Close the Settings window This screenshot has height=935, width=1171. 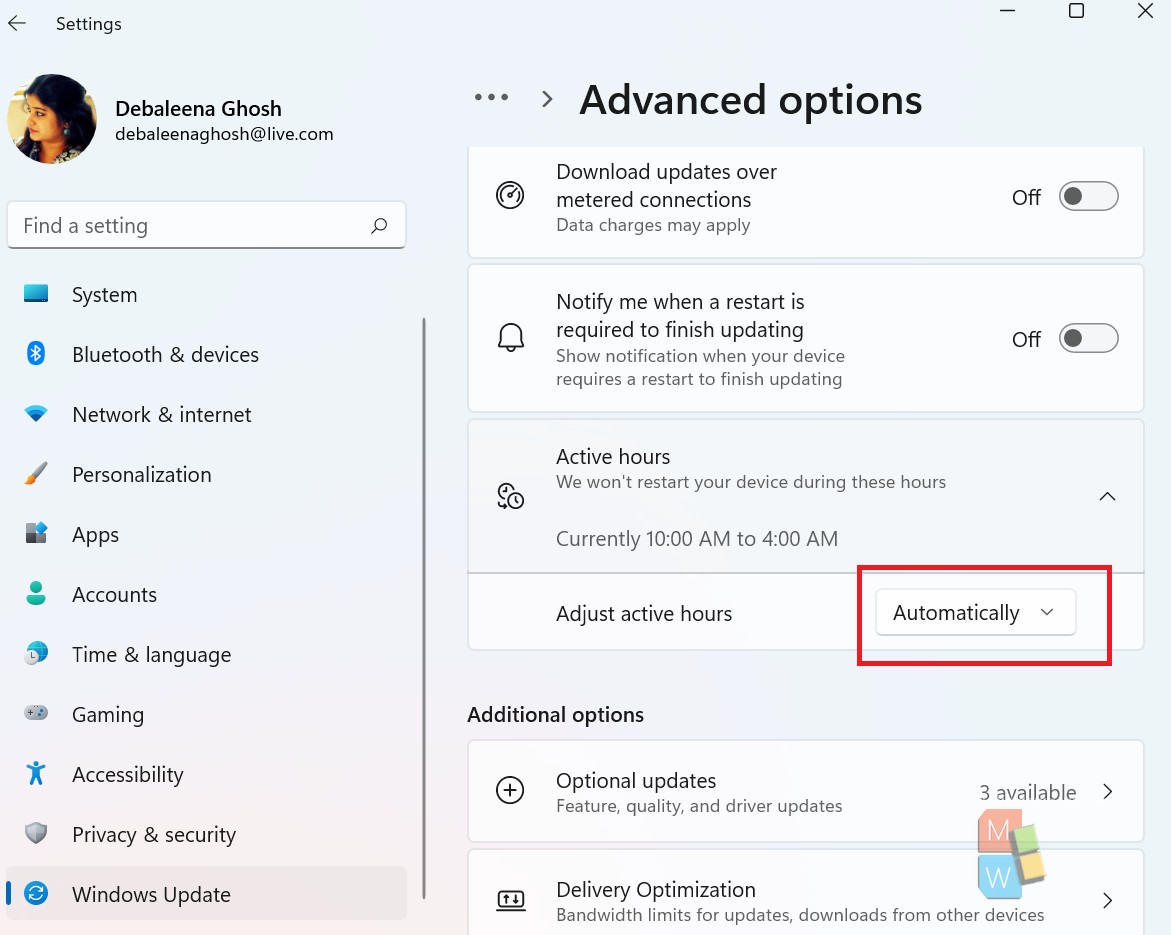(x=1145, y=10)
